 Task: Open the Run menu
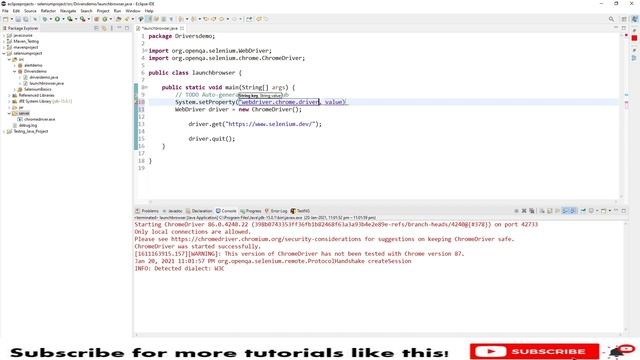(x=117, y=11)
